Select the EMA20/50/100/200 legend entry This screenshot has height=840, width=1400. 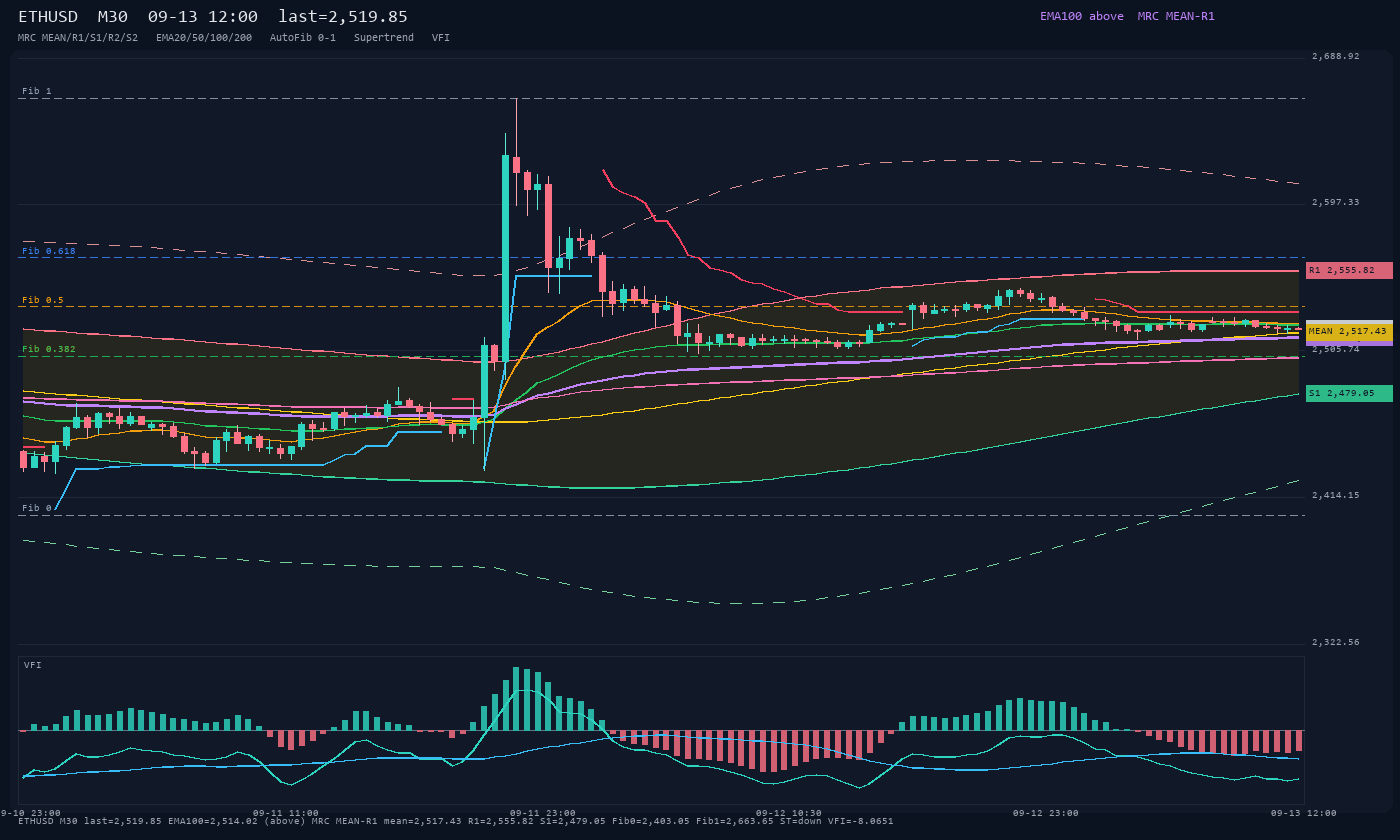point(204,37)
